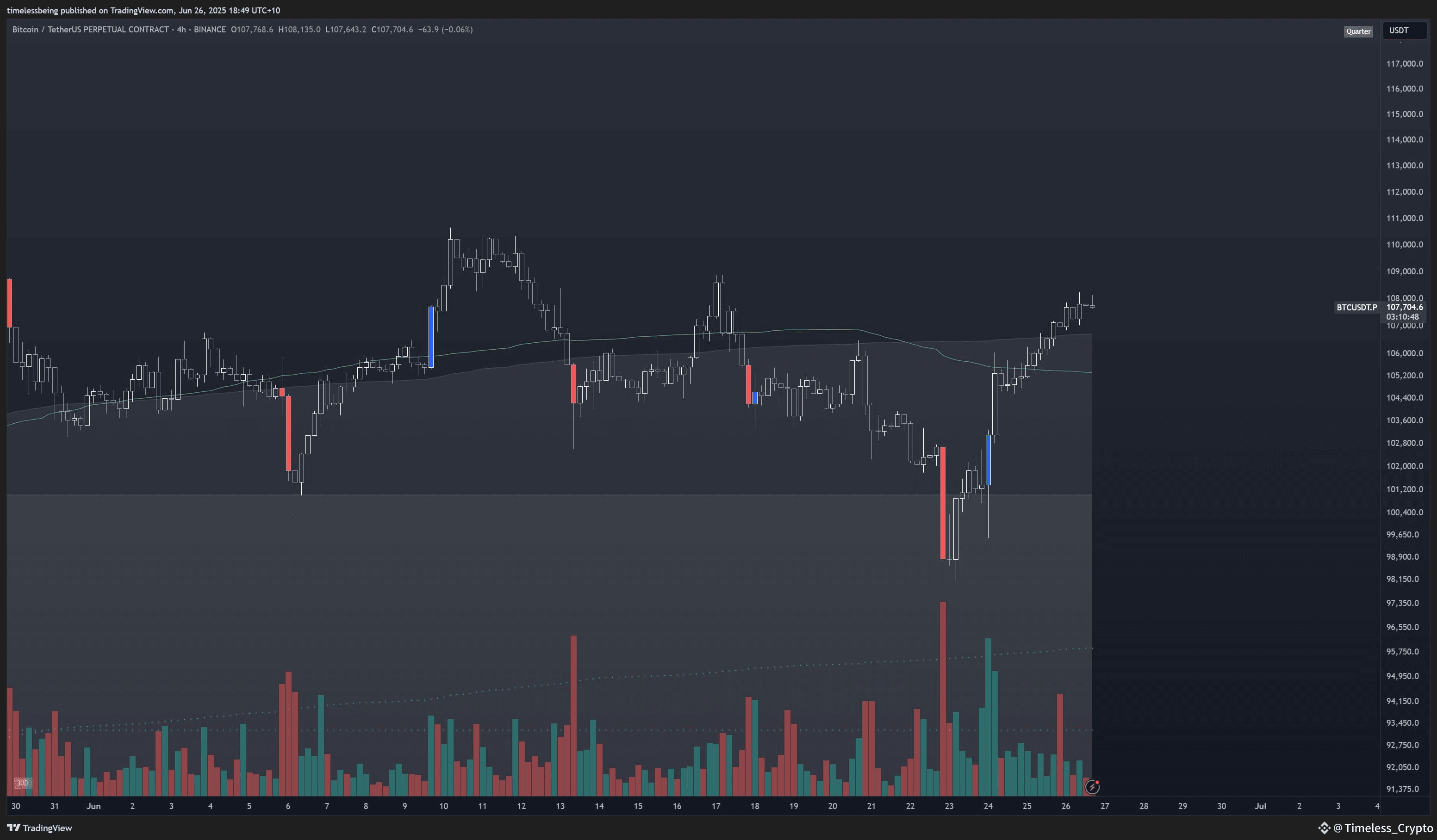Click the 31 date label on the time axis
Image resolution: width=1437 pixels, height=840 pixels.
[54, 806]
